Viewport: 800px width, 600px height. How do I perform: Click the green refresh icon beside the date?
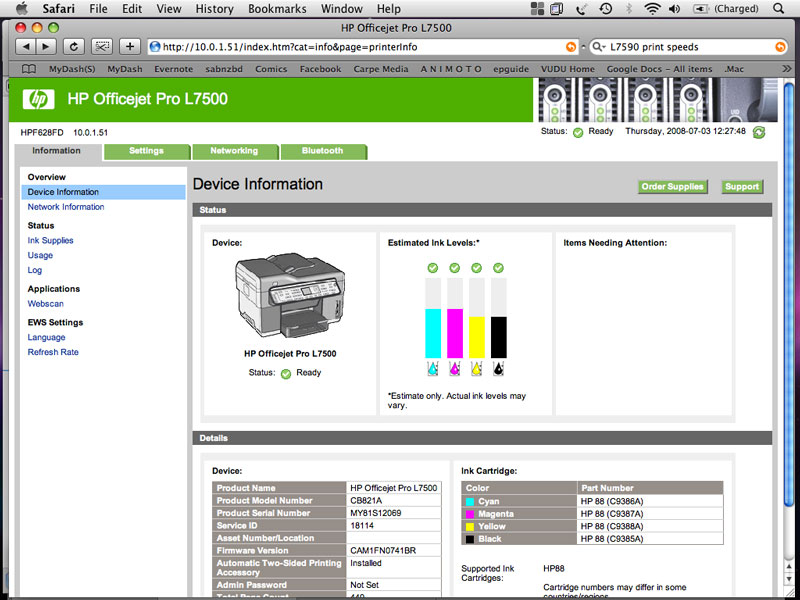tap(759, 132)
